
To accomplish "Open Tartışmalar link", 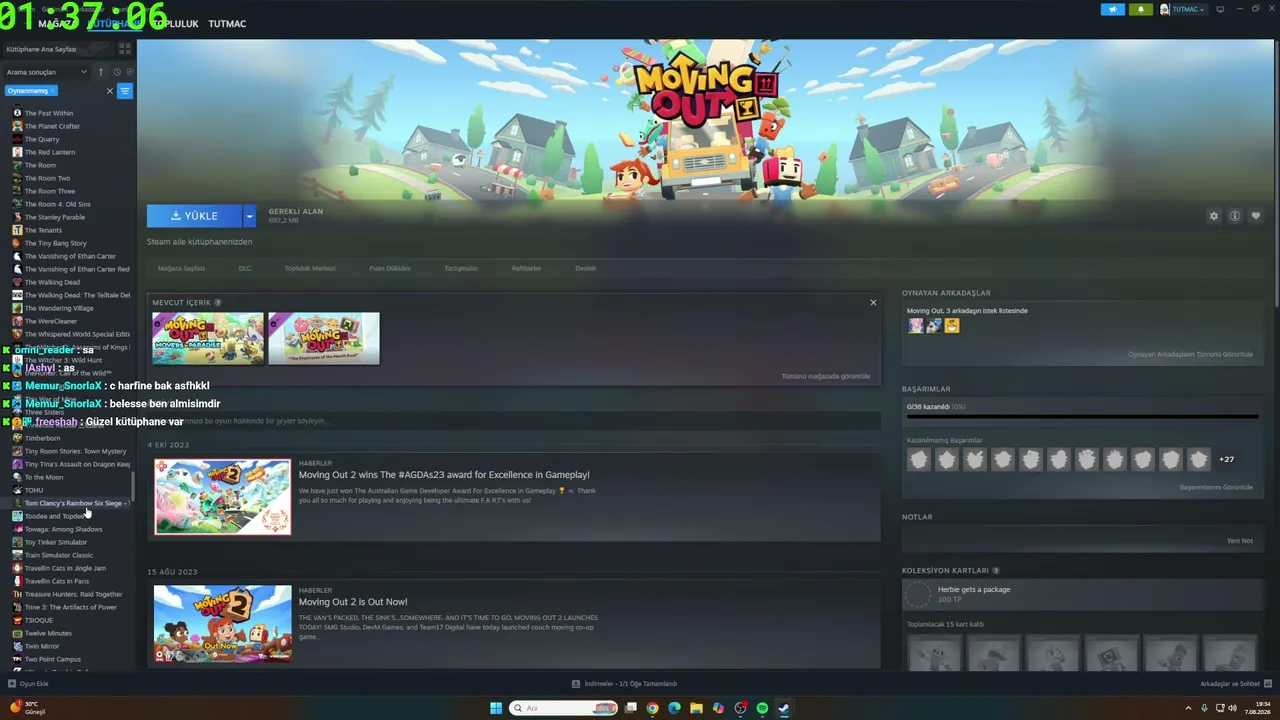I will pos(461,268).
